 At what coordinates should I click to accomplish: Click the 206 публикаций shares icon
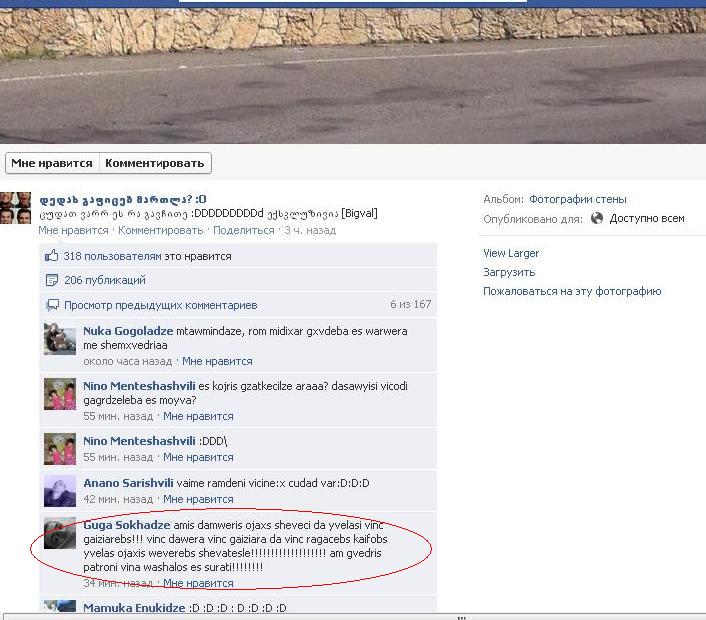click(x=52, y=280)
